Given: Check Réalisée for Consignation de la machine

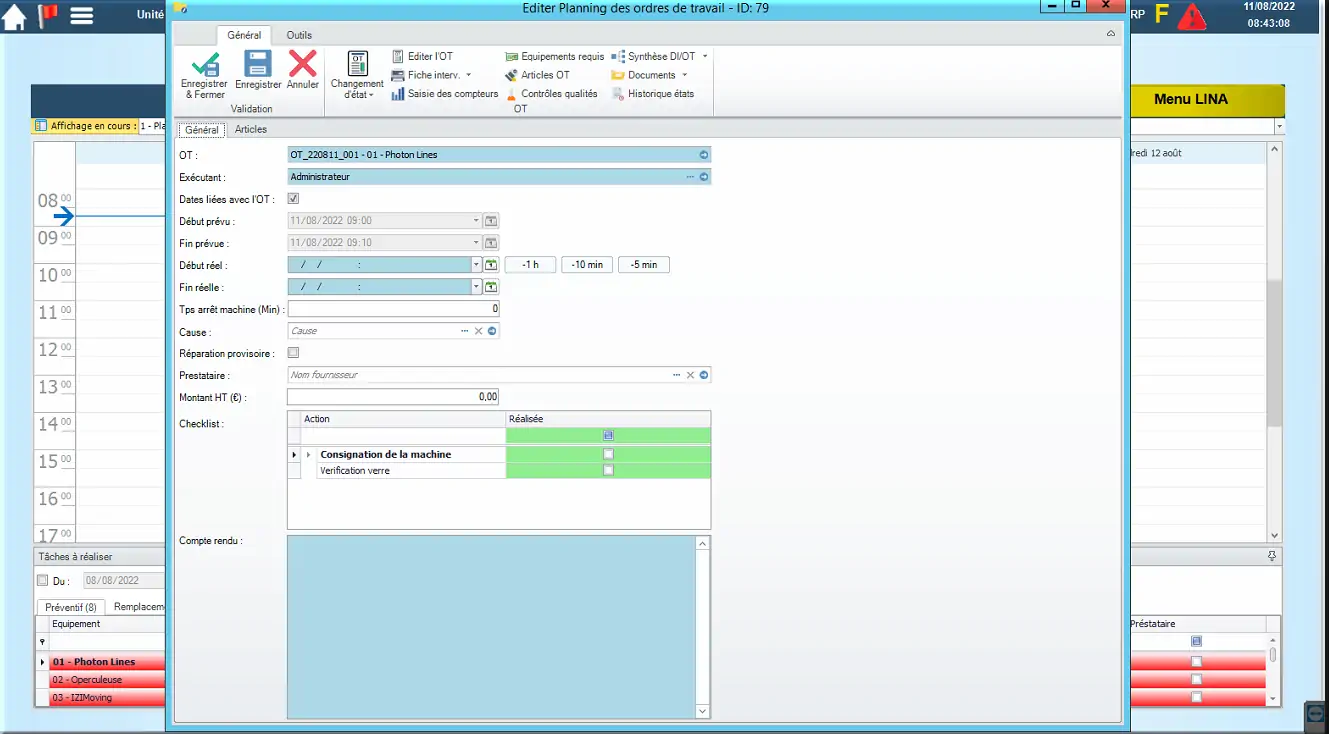Looking at the screenshot, I should click(608, 454).
